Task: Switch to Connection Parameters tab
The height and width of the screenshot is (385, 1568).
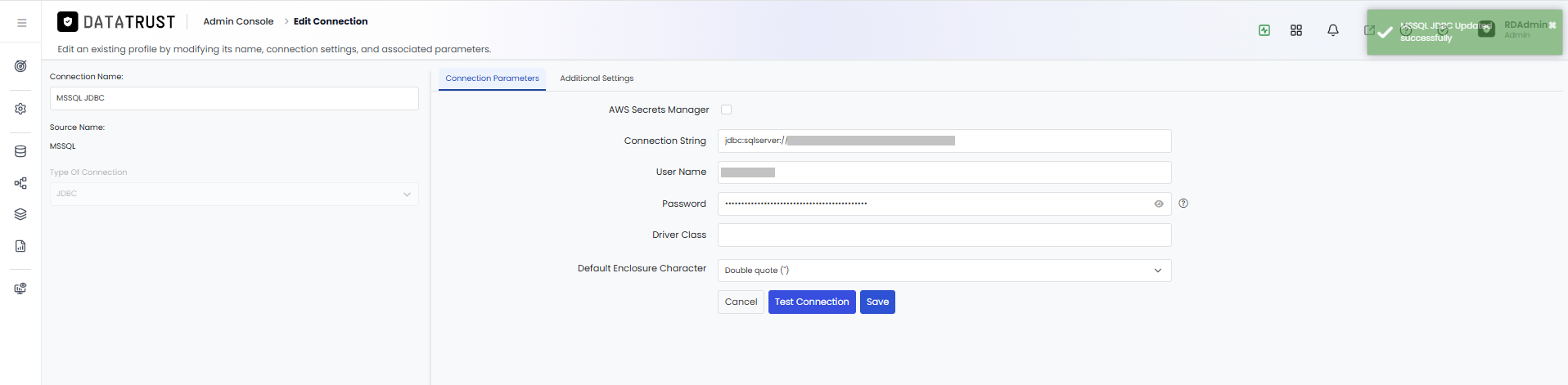Action: 492,78
